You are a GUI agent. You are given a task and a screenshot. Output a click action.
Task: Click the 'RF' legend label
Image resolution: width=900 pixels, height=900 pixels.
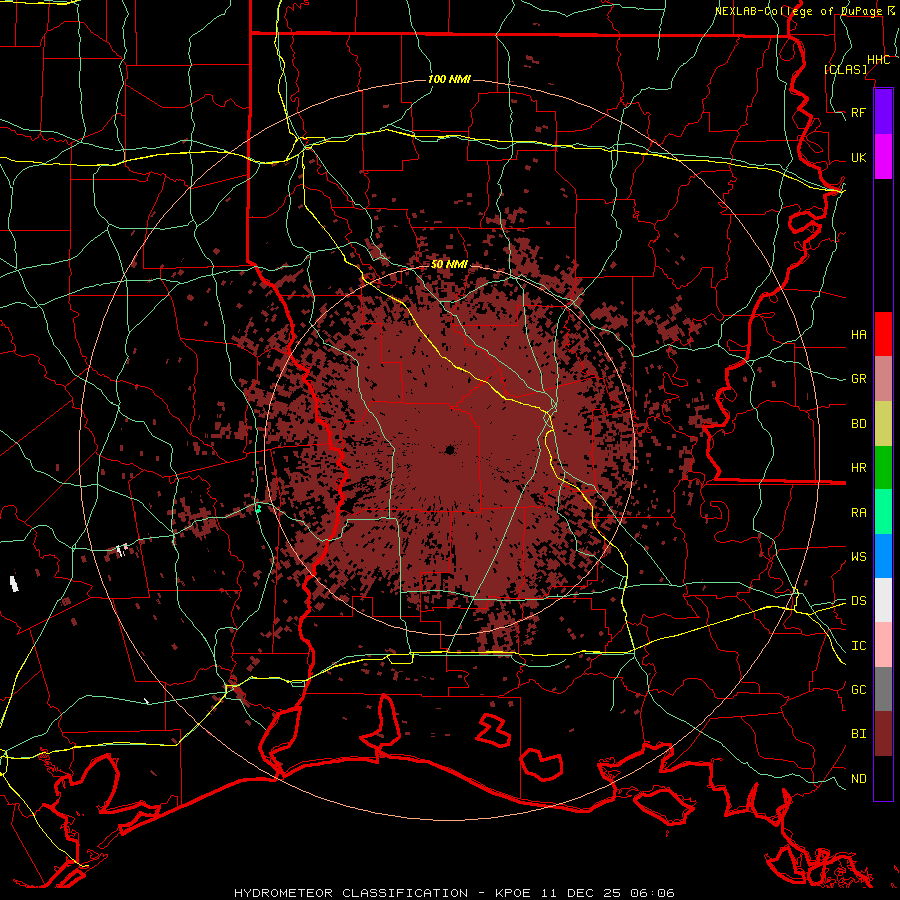coord(858,112)
